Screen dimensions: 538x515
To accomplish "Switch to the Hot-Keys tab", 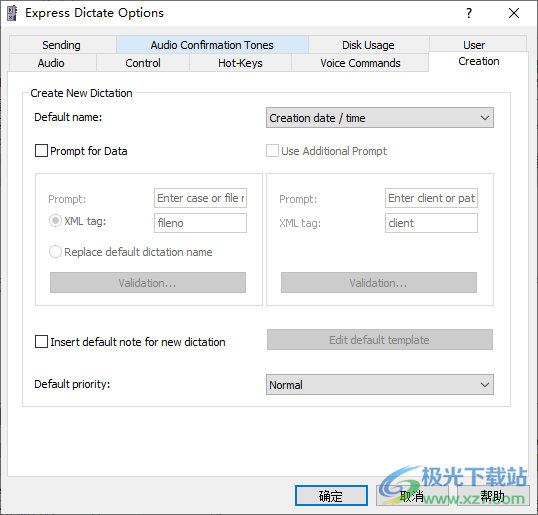I will (x=240, y=63).
